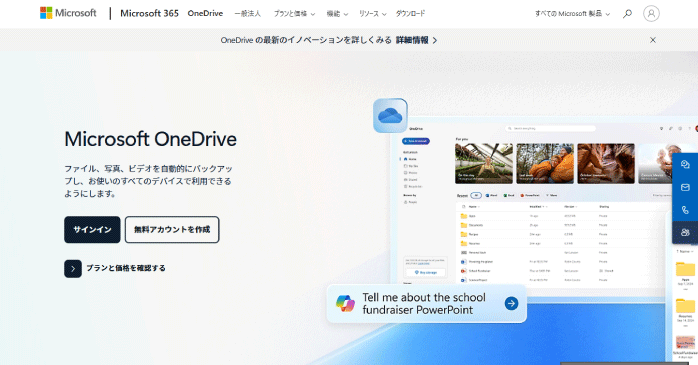Open the account sign-in avatar icon
Screen dimensions: 698x365
point(651,13)
